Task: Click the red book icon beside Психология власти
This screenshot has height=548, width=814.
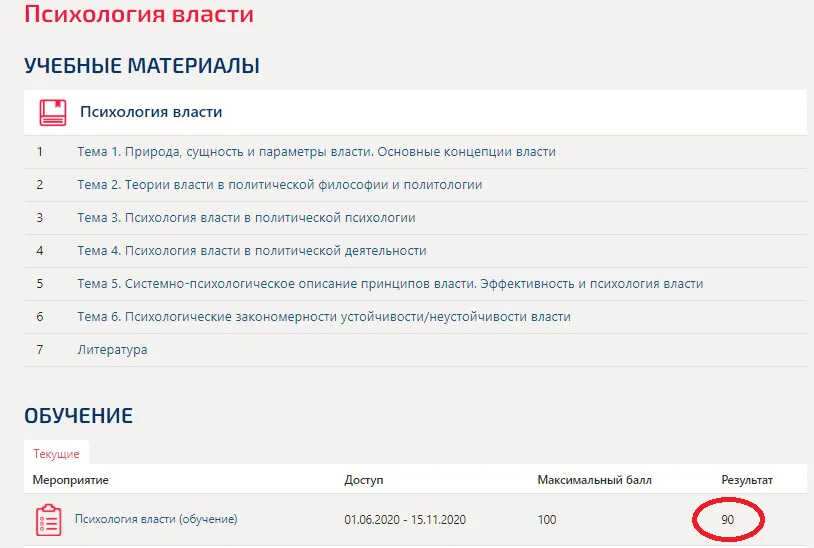Action: 52,113
